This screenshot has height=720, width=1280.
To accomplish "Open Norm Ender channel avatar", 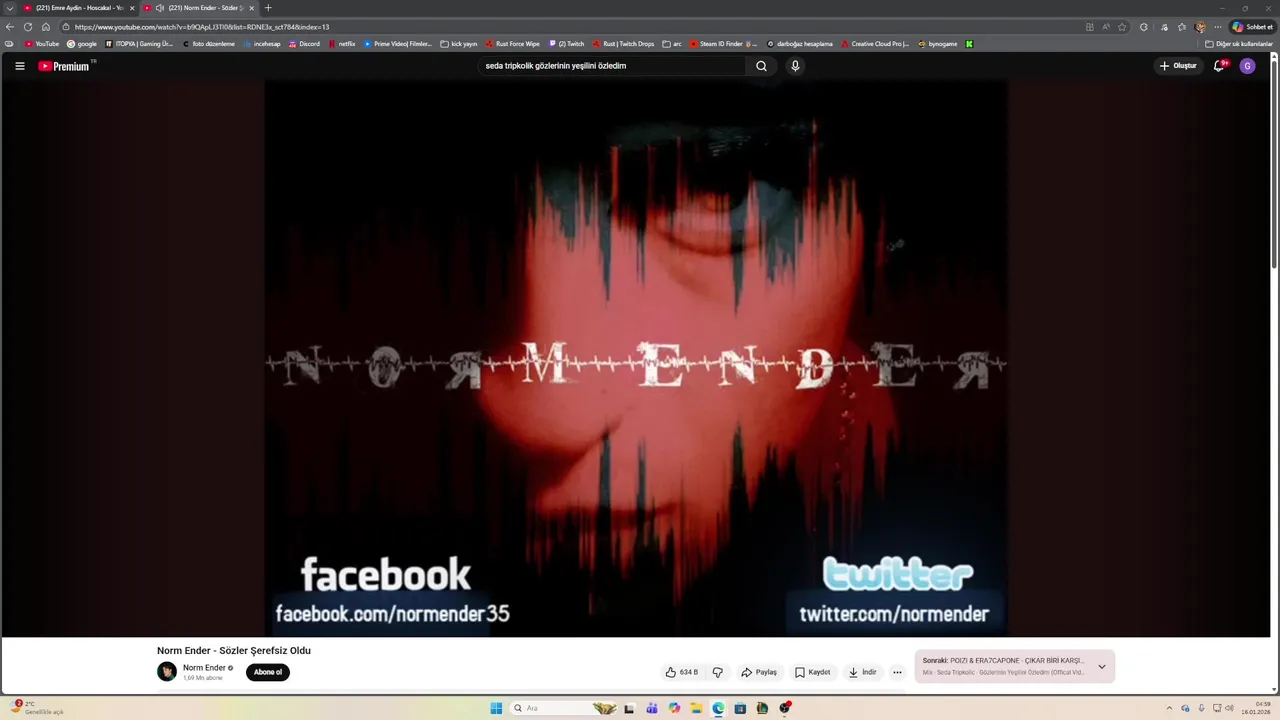I will [x=167, y=672].
